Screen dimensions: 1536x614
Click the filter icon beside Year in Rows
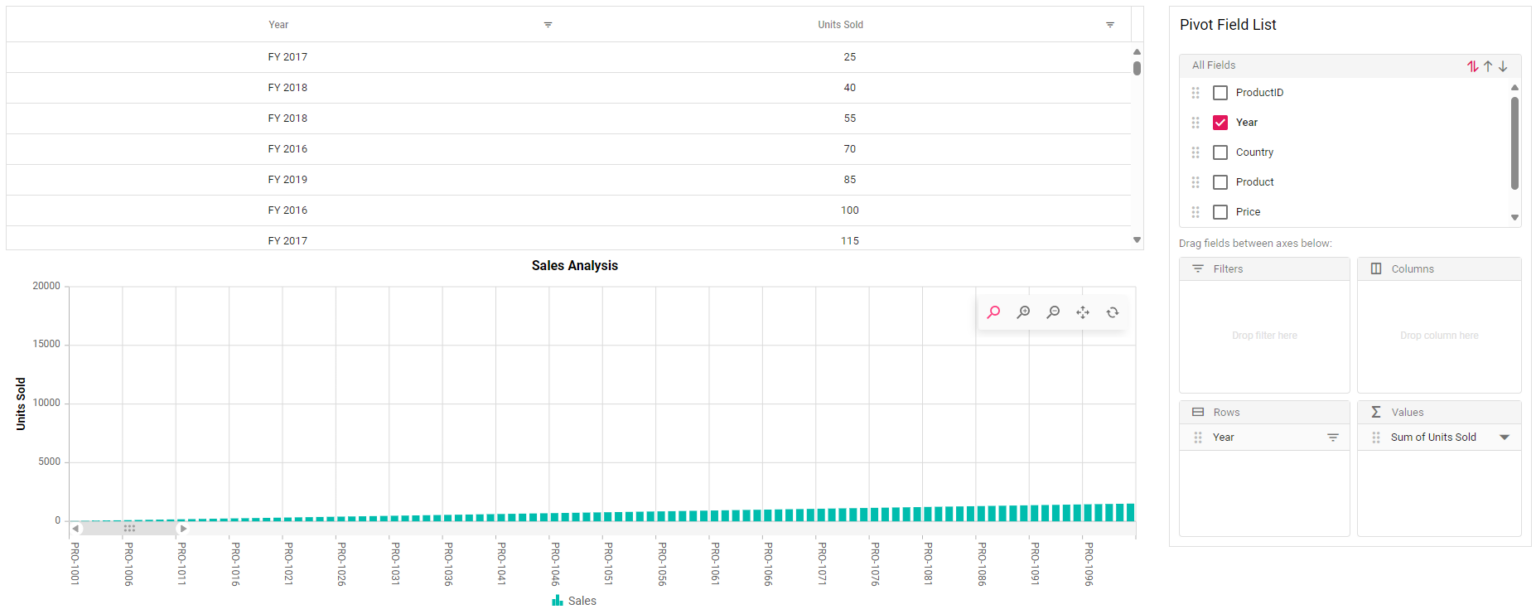click(x=1332, y=437)
